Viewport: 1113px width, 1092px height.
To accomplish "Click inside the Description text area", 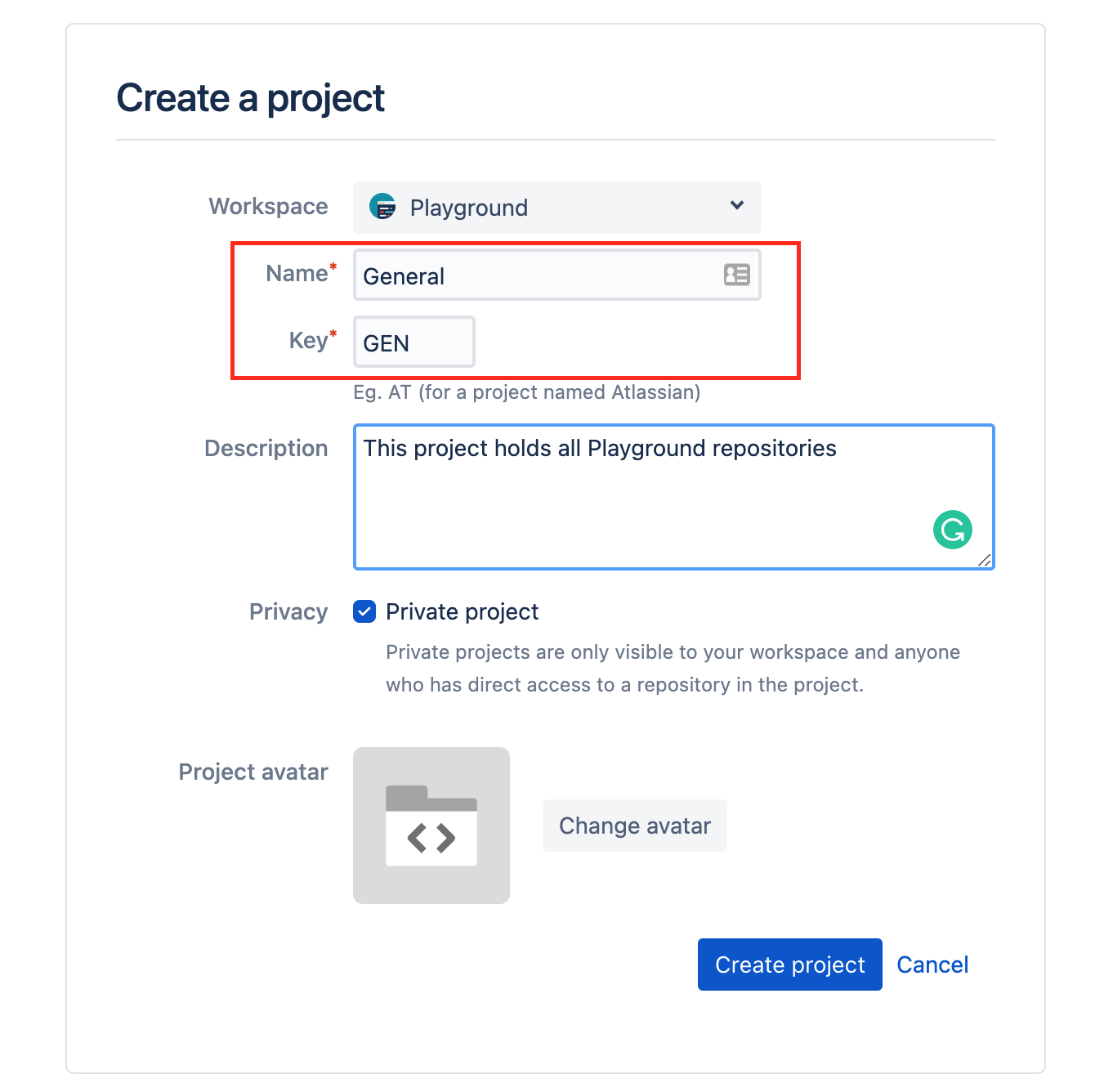I will [674, 497].
